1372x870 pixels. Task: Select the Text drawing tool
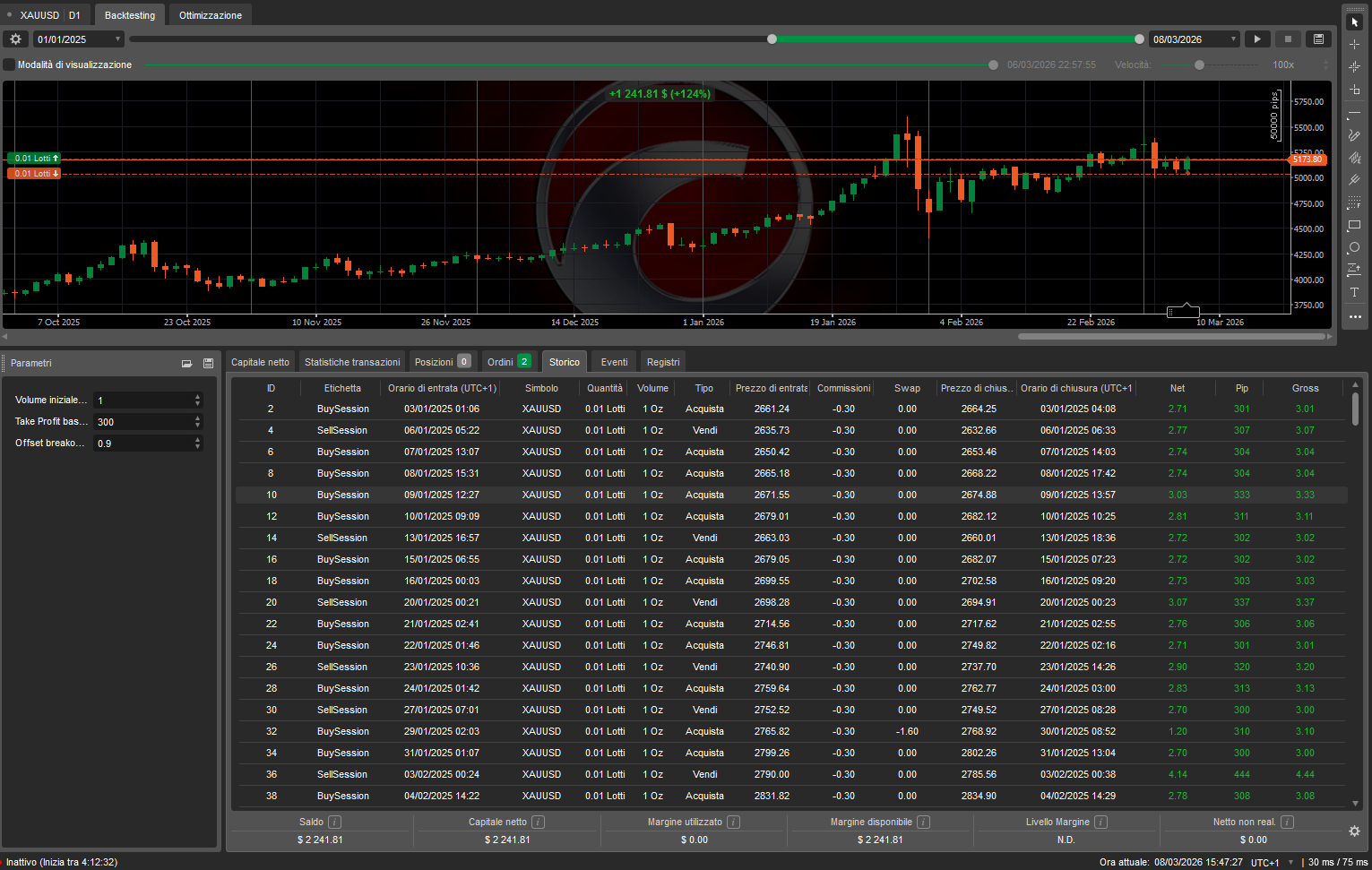pos(1354,293)
